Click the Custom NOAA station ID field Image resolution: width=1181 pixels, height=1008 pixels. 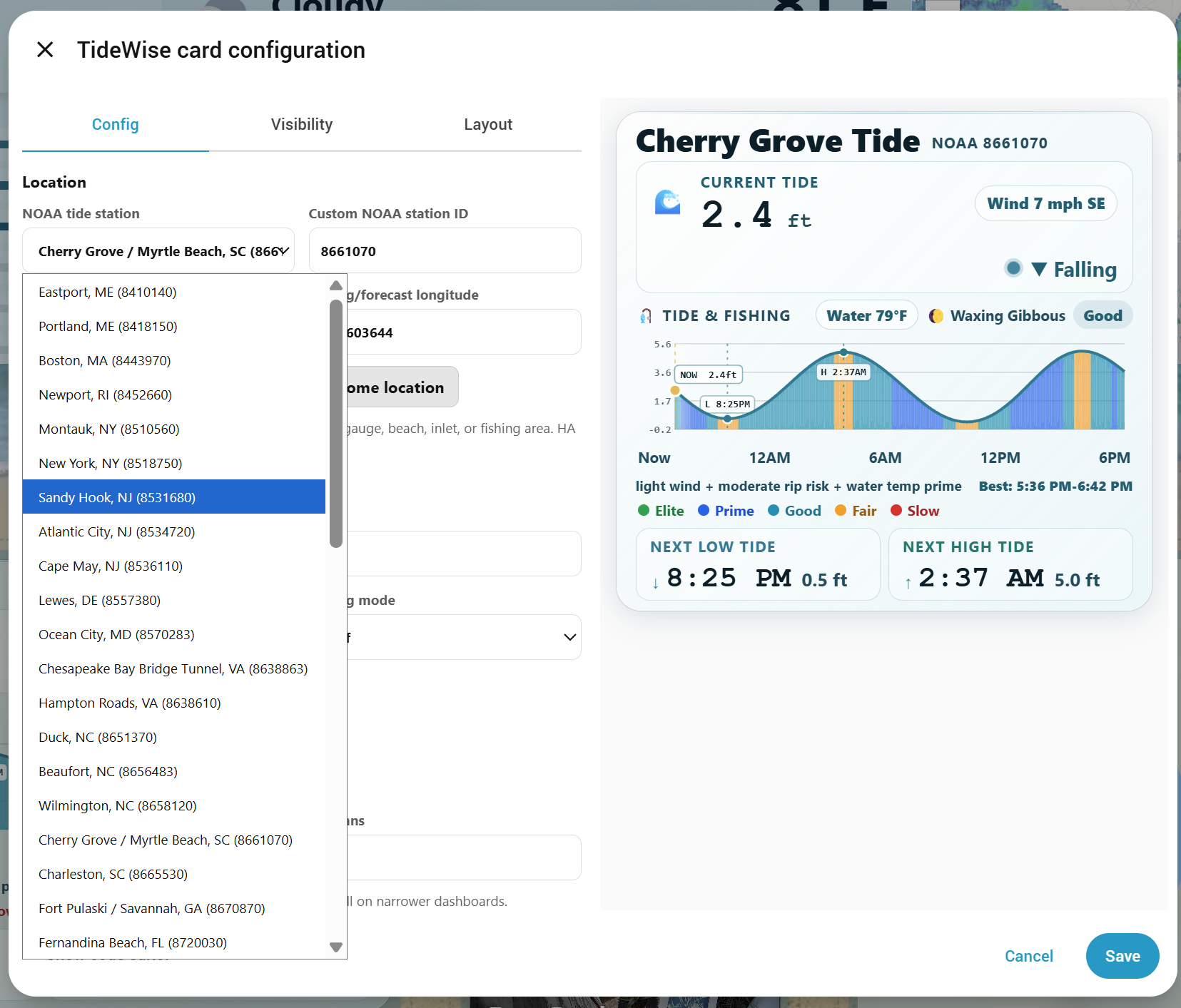point(445,251)
